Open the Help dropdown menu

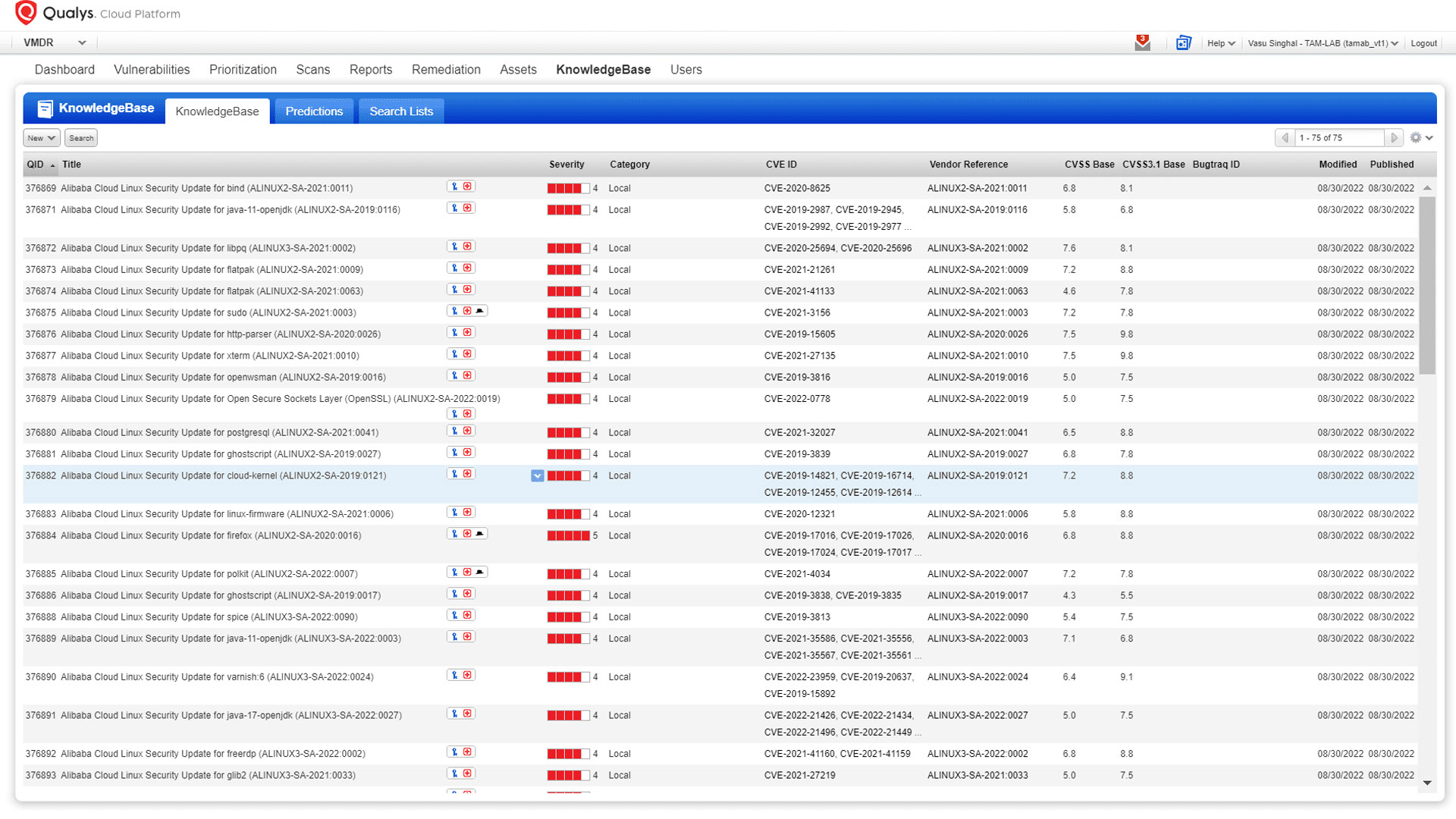pos(1220,43)
